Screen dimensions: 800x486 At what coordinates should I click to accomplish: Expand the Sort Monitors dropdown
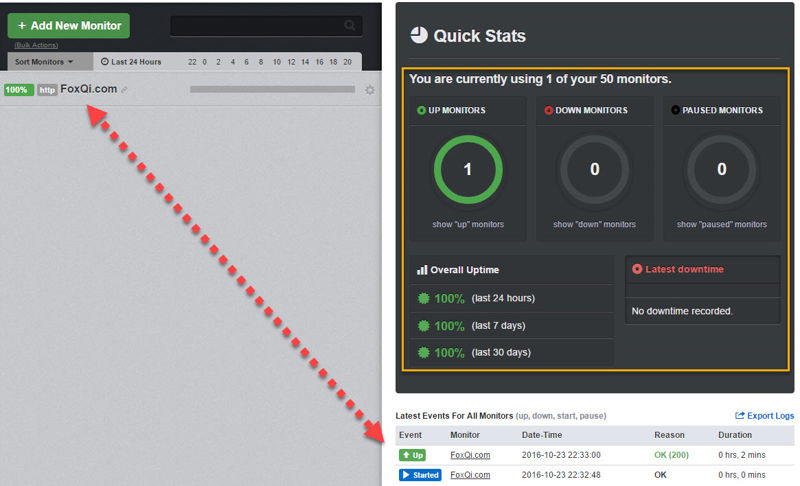point(44,62)
